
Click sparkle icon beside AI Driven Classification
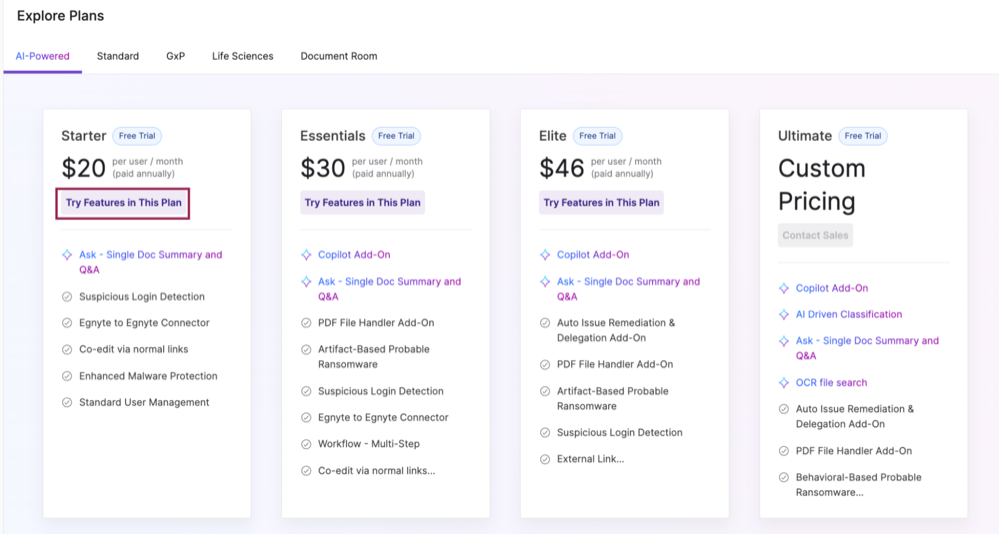(x=784, y=315)
